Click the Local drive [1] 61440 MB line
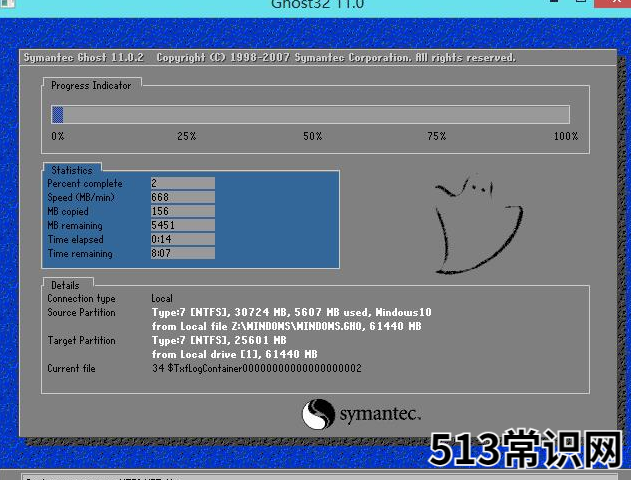Screen dimensions: 631x480 click(235, 354)
